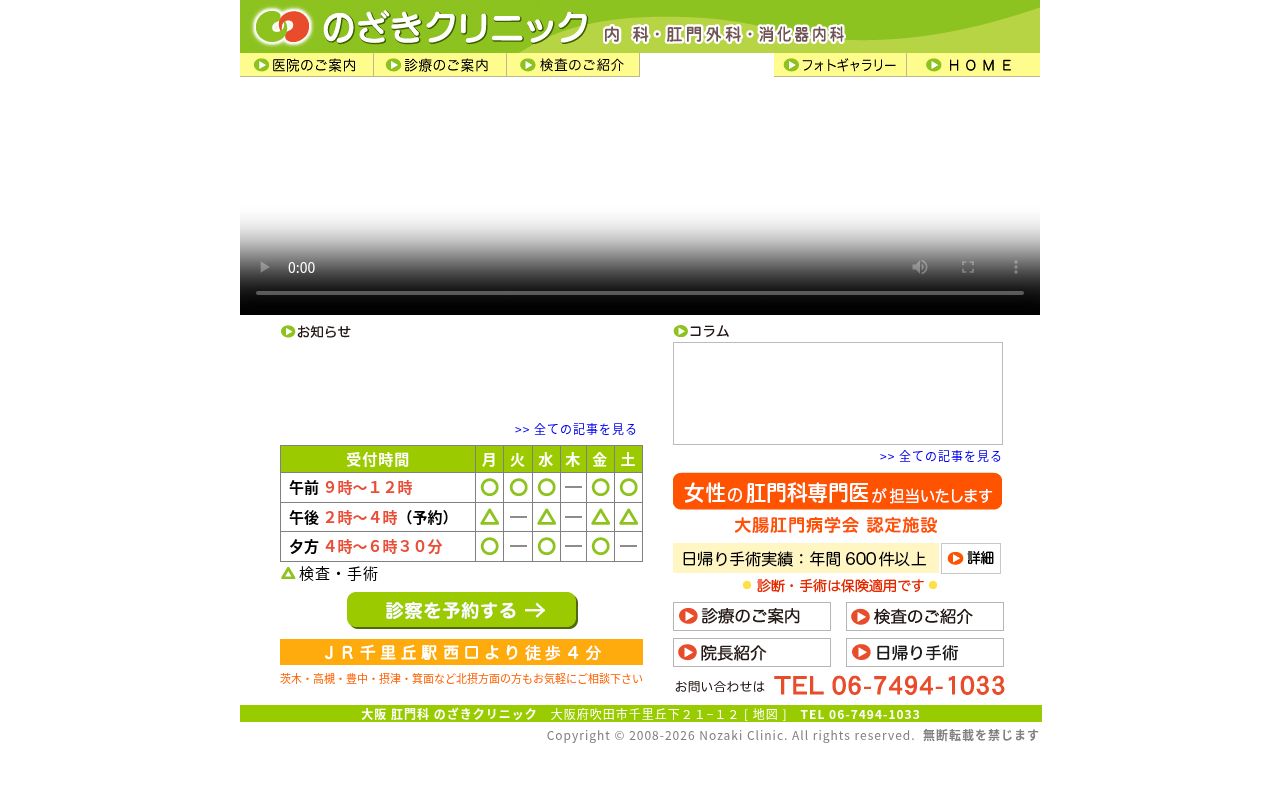Viewport: 1280px width, 800px height.
Task: Open 診療のご案内 in top menu
Action: (x=440, y=65)
